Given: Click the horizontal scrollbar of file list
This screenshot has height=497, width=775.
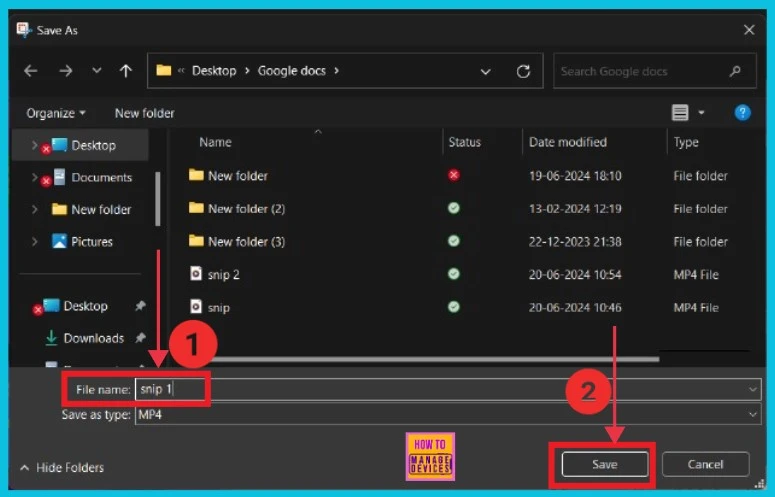Looking at the screenshot, I should tap(435, 359).
